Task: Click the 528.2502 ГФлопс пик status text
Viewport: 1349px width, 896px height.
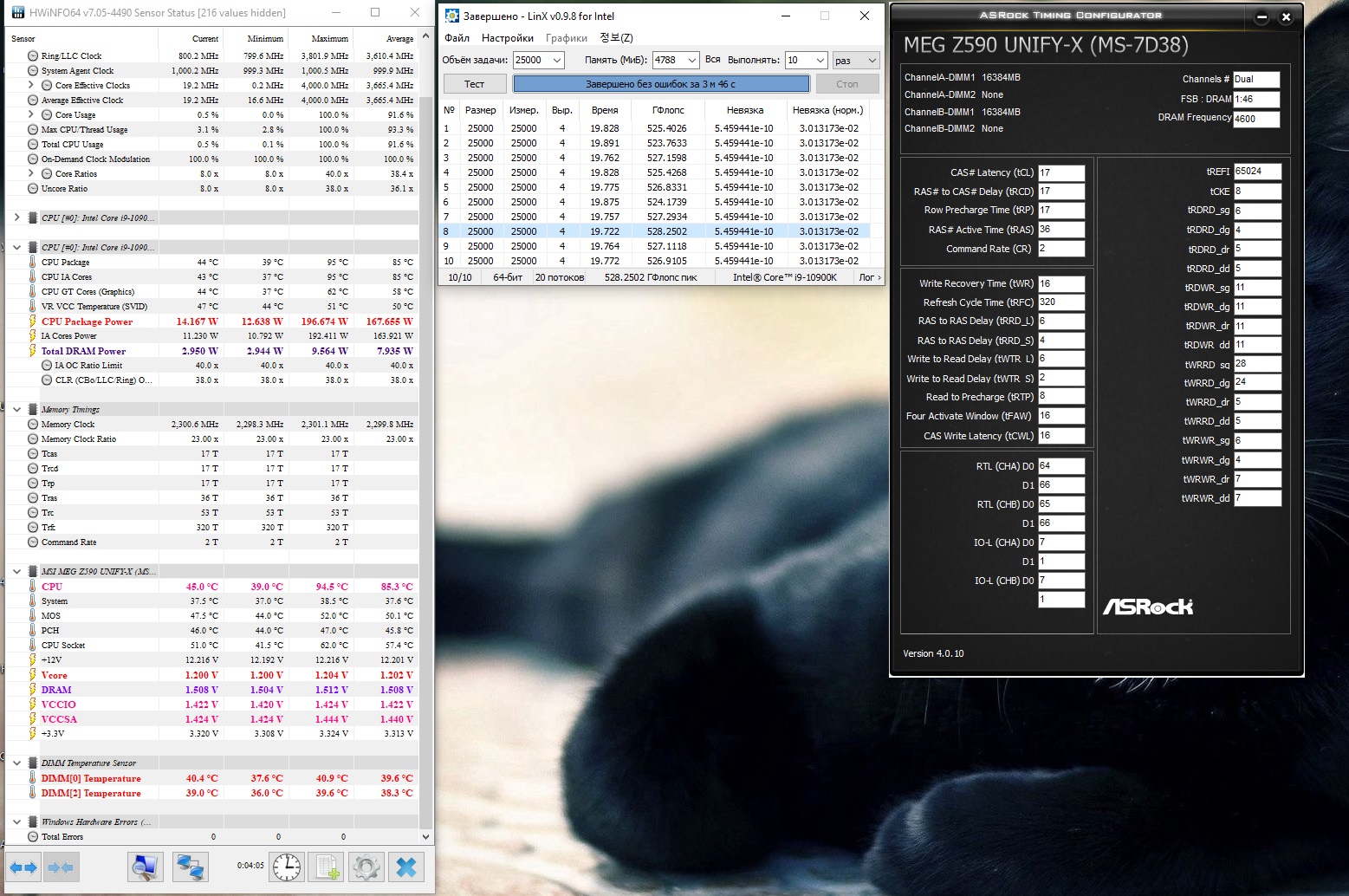Action: [651, 277]
